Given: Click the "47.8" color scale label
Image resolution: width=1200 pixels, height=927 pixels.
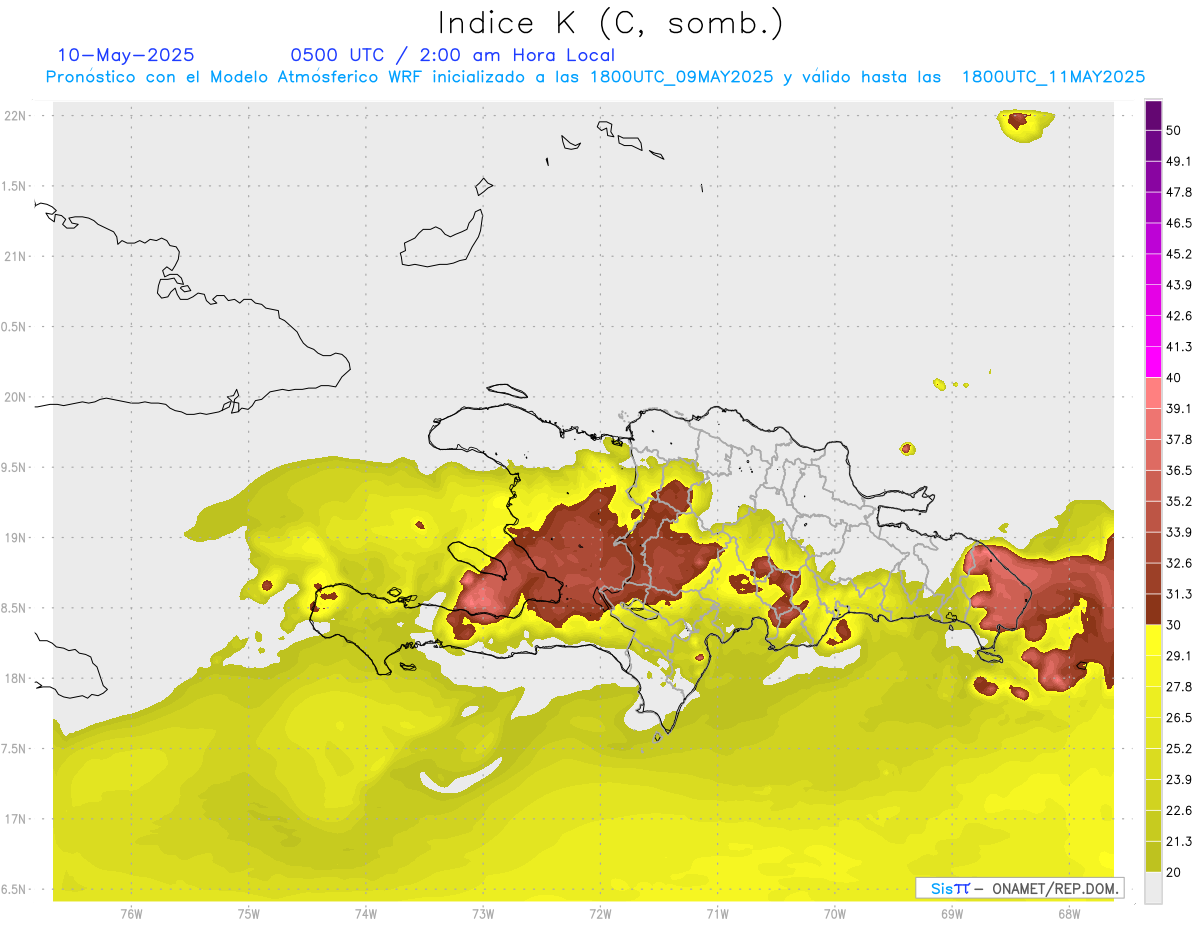Looking at the screenshot, I should pyautogui.click(x=1179, y=192).
